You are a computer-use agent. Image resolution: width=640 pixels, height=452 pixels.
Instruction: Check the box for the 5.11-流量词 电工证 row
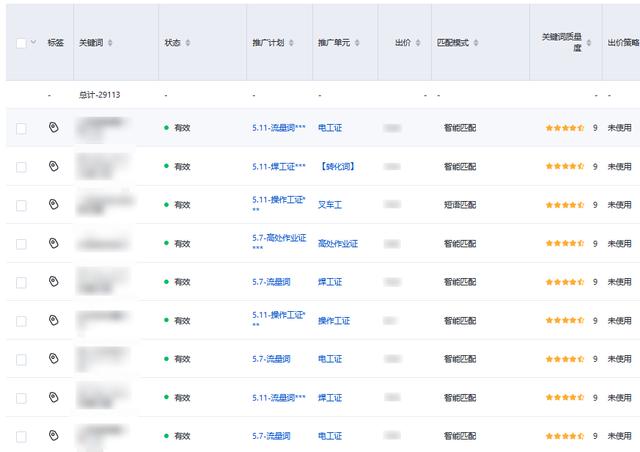(21, 129)
